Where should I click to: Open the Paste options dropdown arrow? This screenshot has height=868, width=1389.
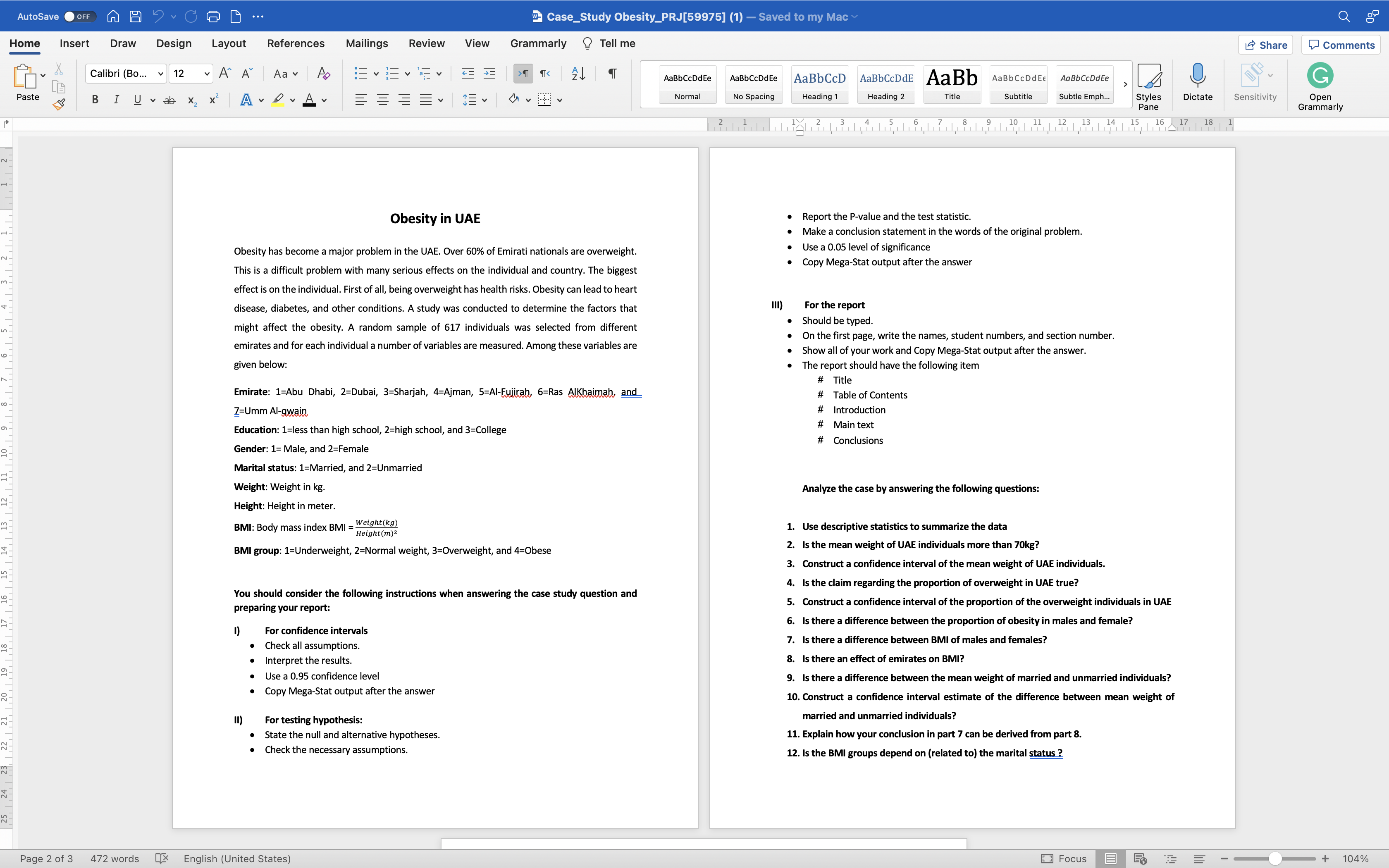click(x=43, y=75)
